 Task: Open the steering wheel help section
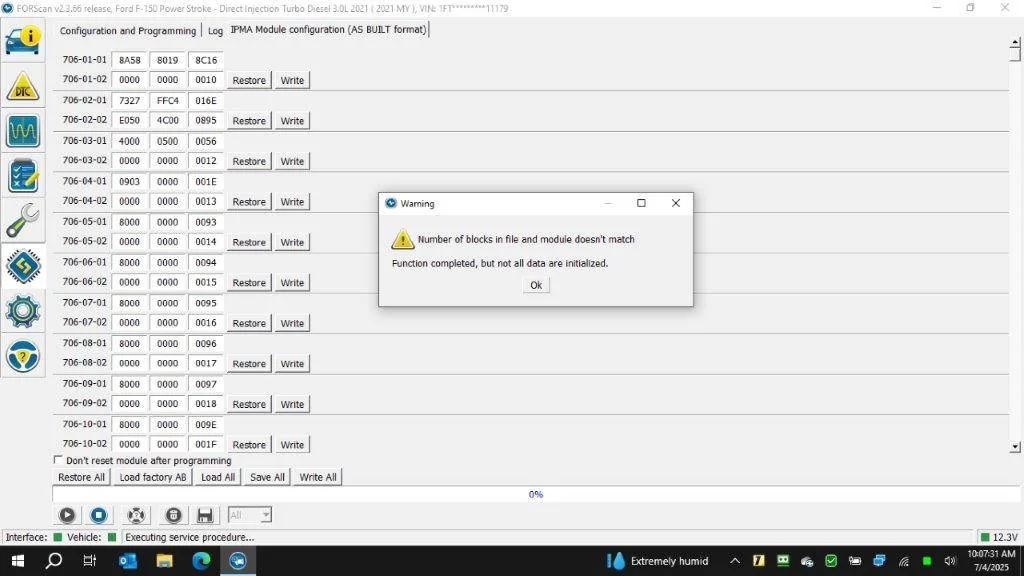point(23,356)
